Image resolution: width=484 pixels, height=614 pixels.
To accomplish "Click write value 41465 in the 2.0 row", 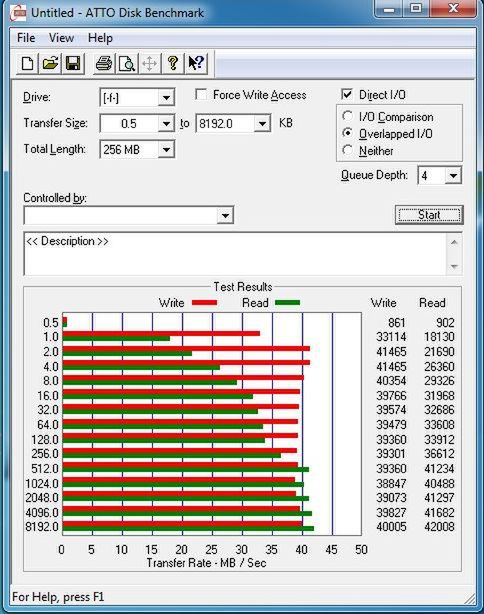I will [391, 352].
